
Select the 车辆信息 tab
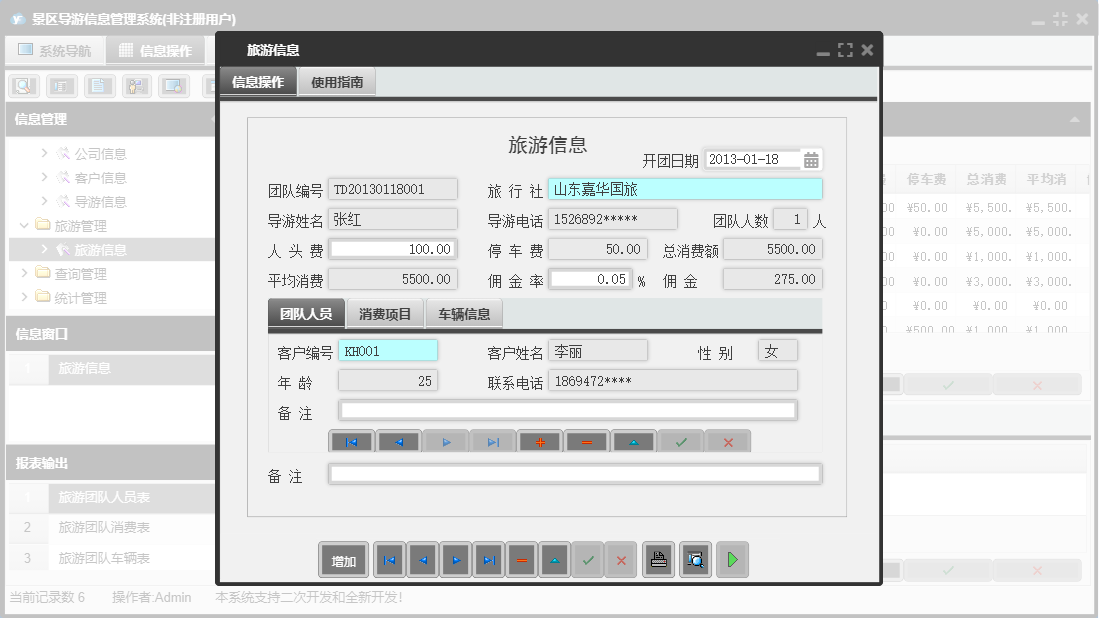(464, 314)
